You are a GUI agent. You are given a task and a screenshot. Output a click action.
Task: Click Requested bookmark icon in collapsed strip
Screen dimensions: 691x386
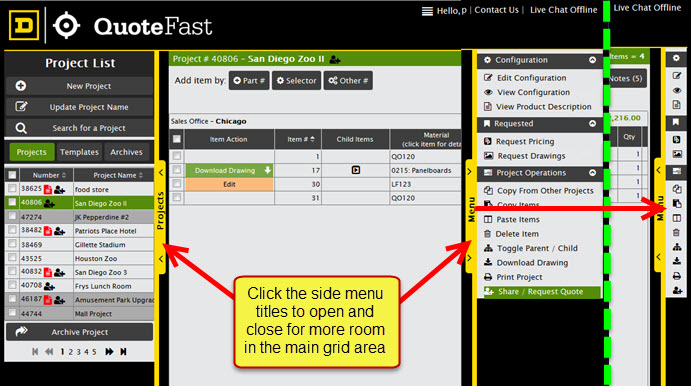[x=676, y=122]
